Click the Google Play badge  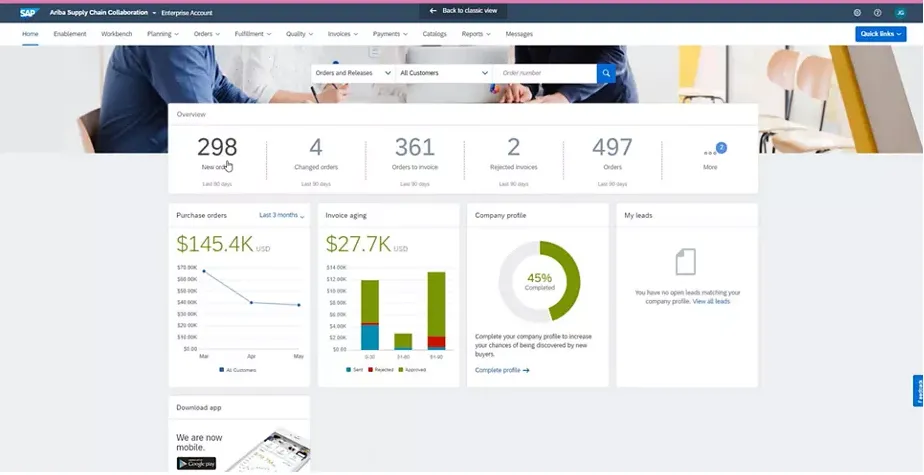(x=197, y=462)
